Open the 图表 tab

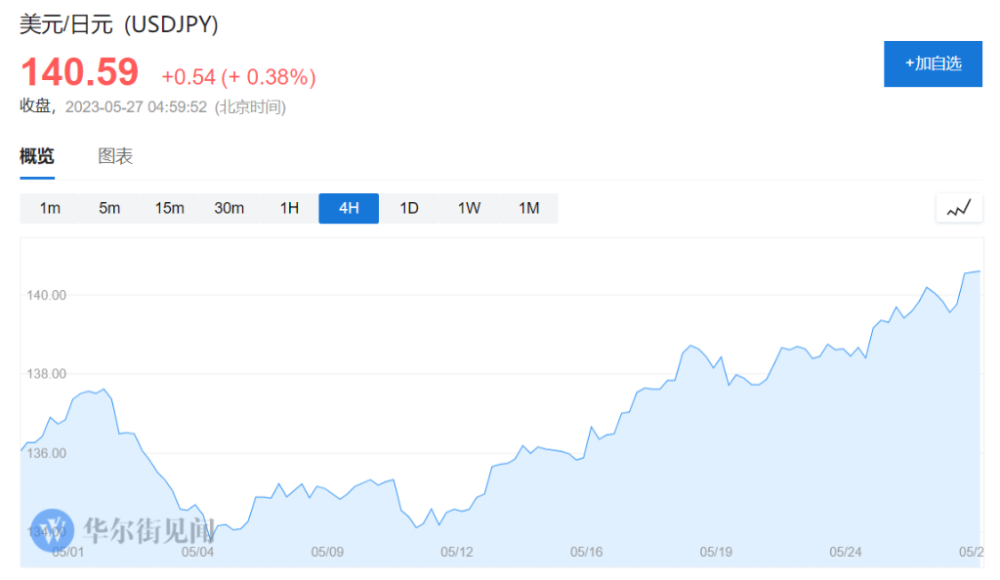[x=115, y=156]
